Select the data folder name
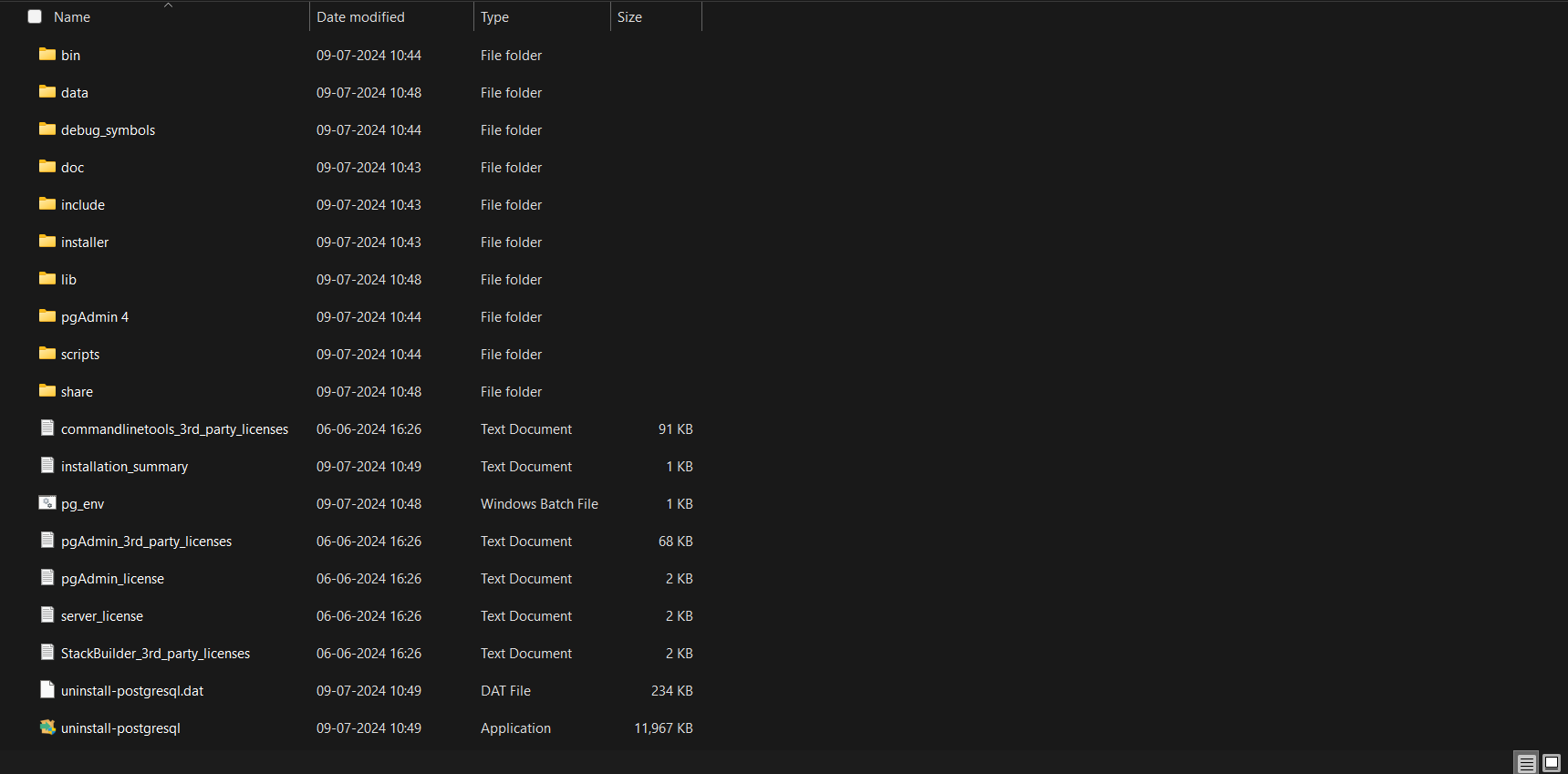1568x774 pixels. 75,93
